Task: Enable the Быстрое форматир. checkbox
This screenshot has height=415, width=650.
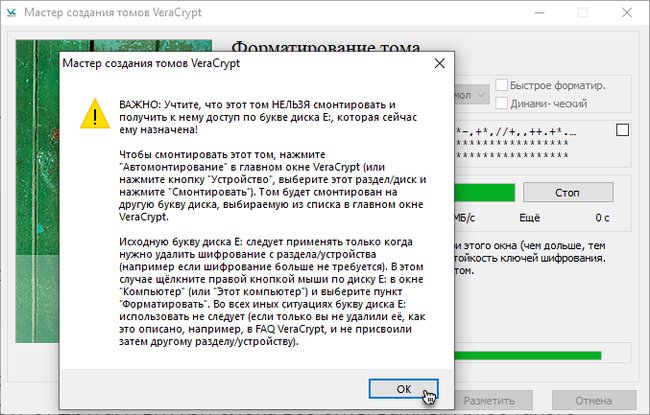Action: 502,85
